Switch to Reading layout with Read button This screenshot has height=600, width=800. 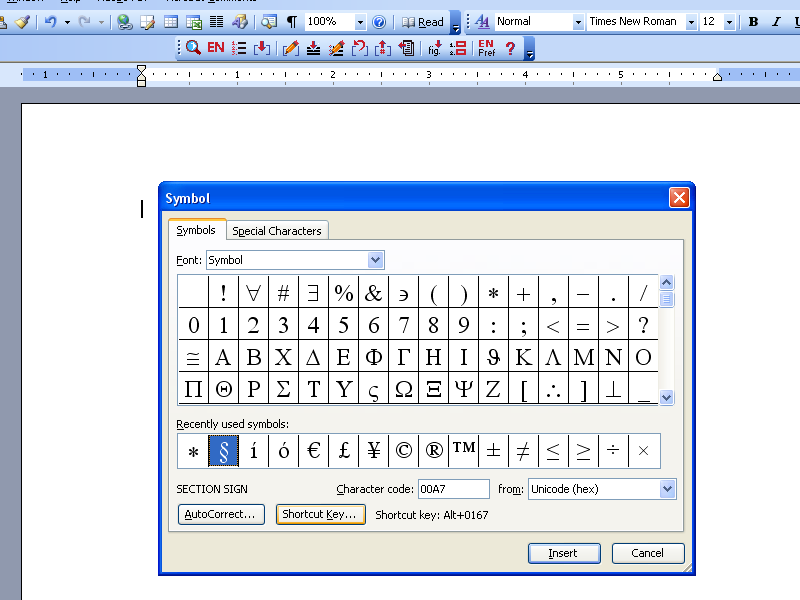(423, 22)
